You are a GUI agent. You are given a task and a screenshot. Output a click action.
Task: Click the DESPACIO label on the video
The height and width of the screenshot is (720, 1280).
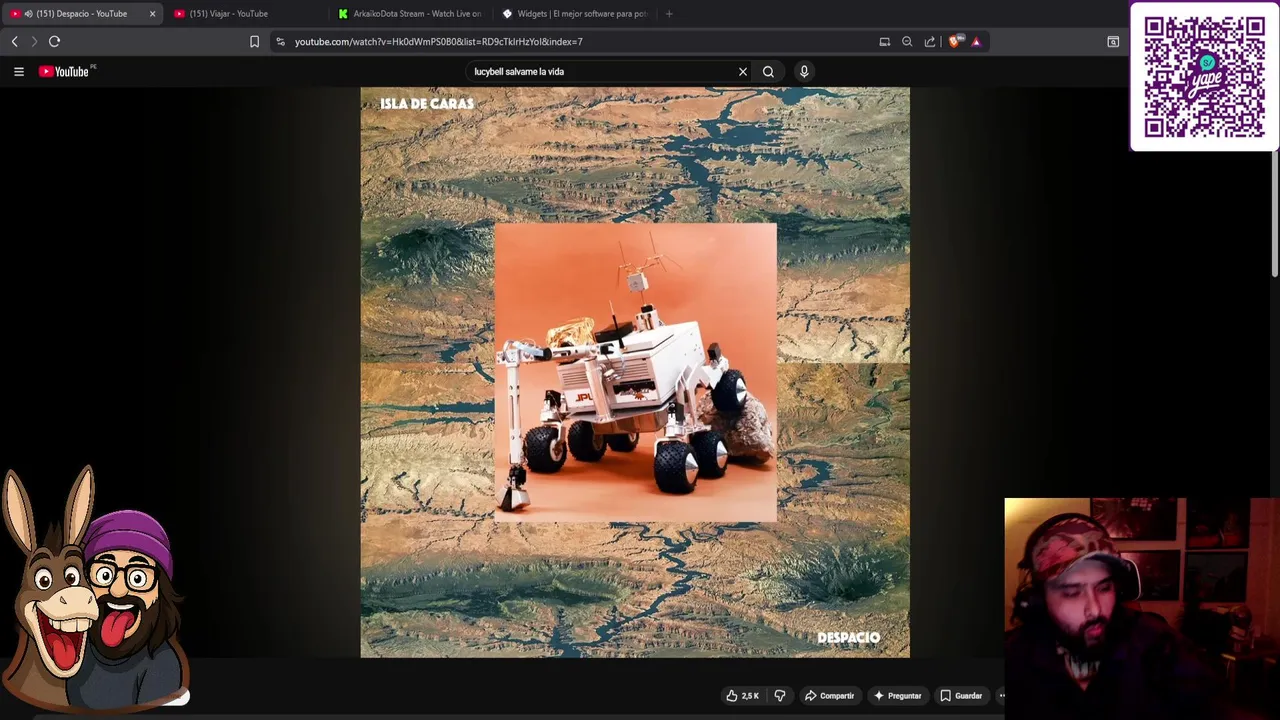[x=849, y=637]
